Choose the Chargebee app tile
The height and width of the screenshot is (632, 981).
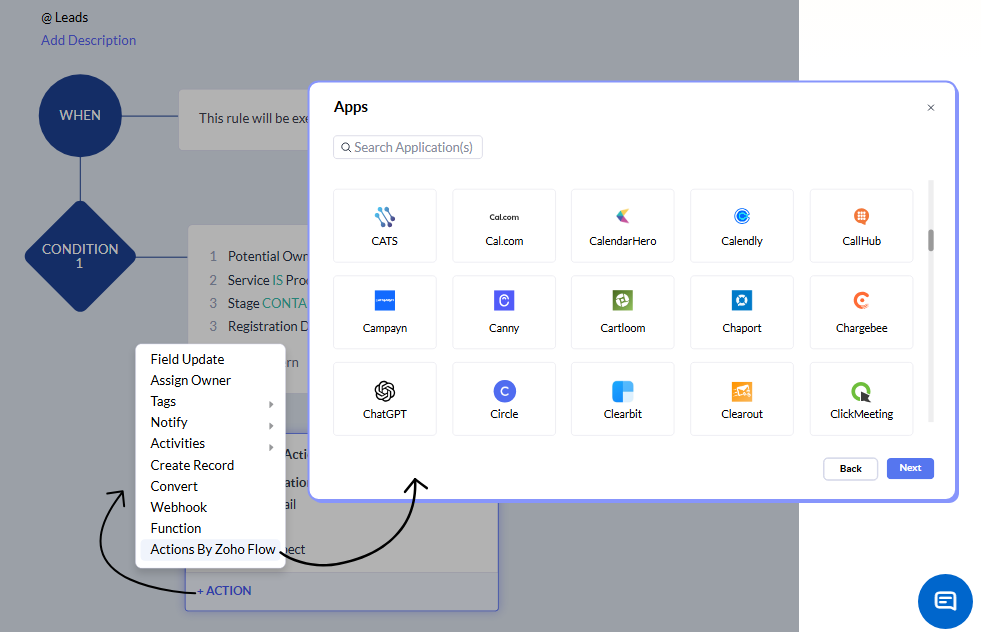click(862, 312)
